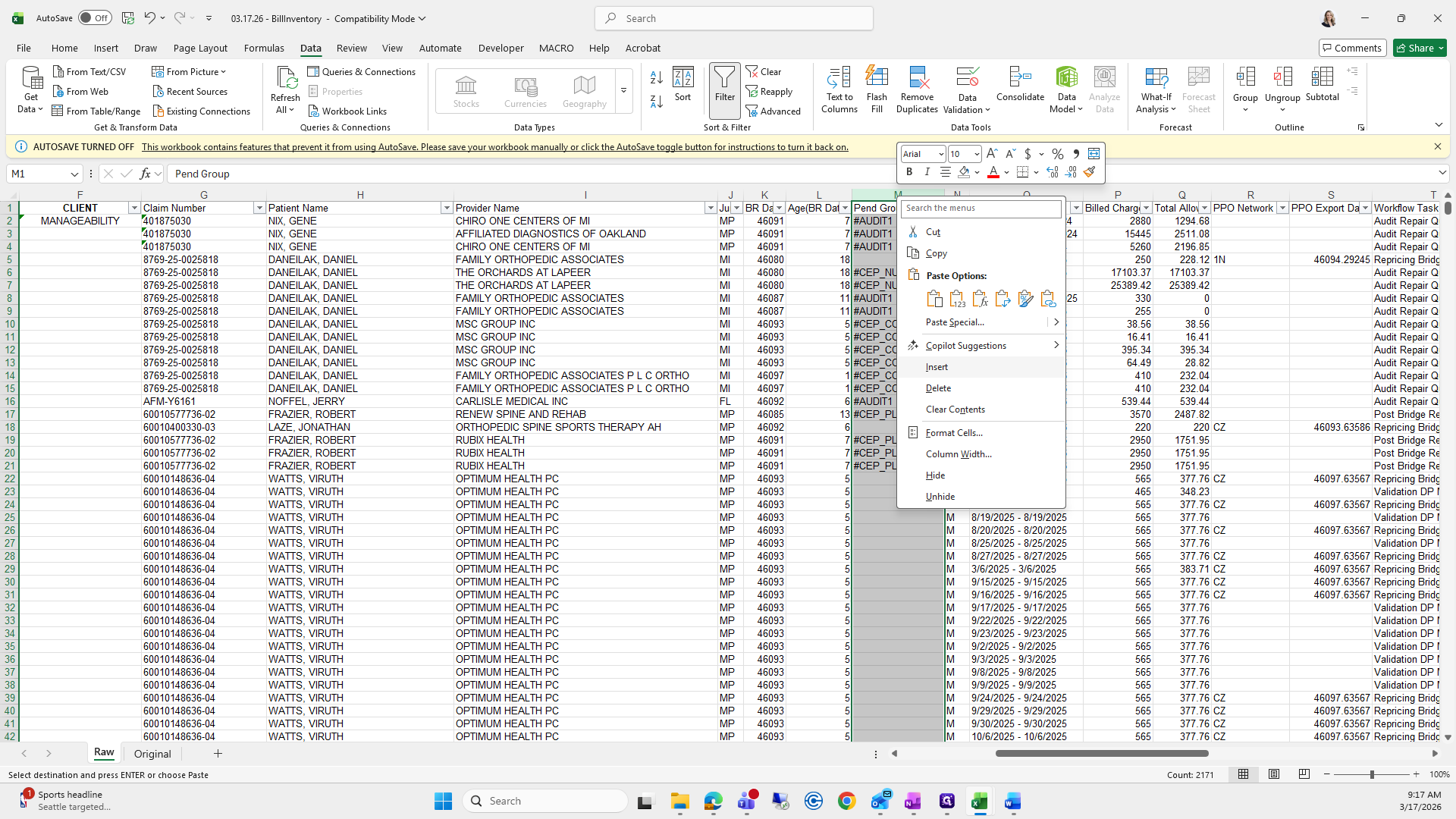The width and height of the screenshot is (1456, 819).
Task: Click the Sort A to Z icon
Action: click(657, 77)
